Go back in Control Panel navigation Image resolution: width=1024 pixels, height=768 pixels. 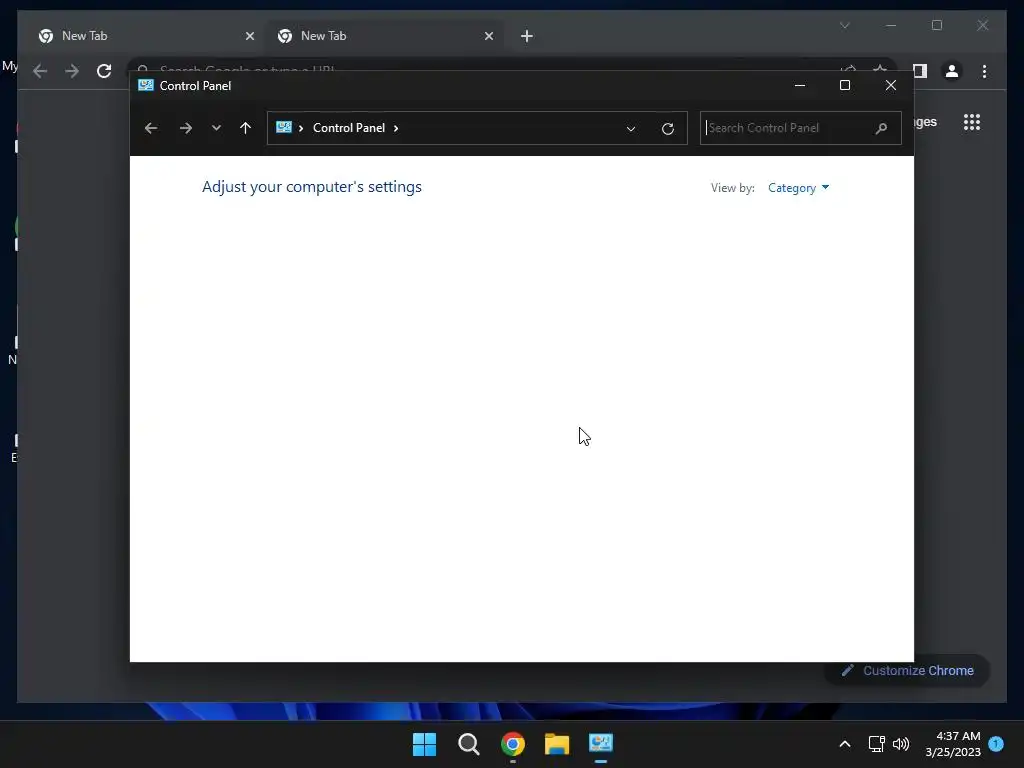[x=151, y=128]
